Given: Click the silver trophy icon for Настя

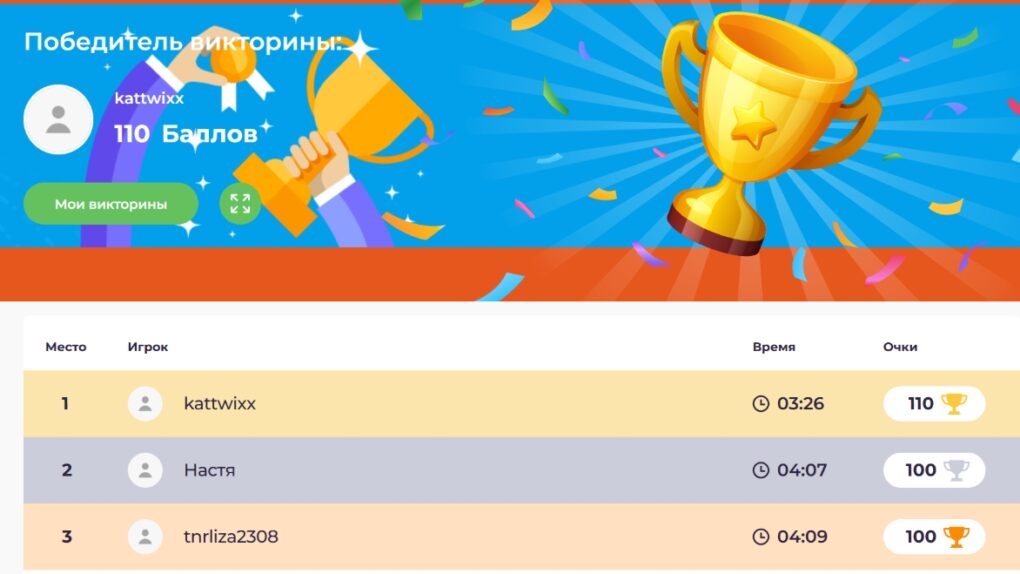Looking at the screenshot, I should click(956, 470).
